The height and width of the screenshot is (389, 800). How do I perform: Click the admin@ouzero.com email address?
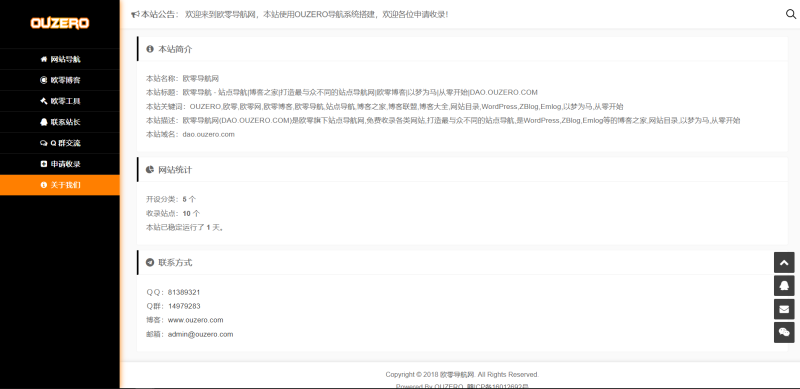(x=201, y=334)
